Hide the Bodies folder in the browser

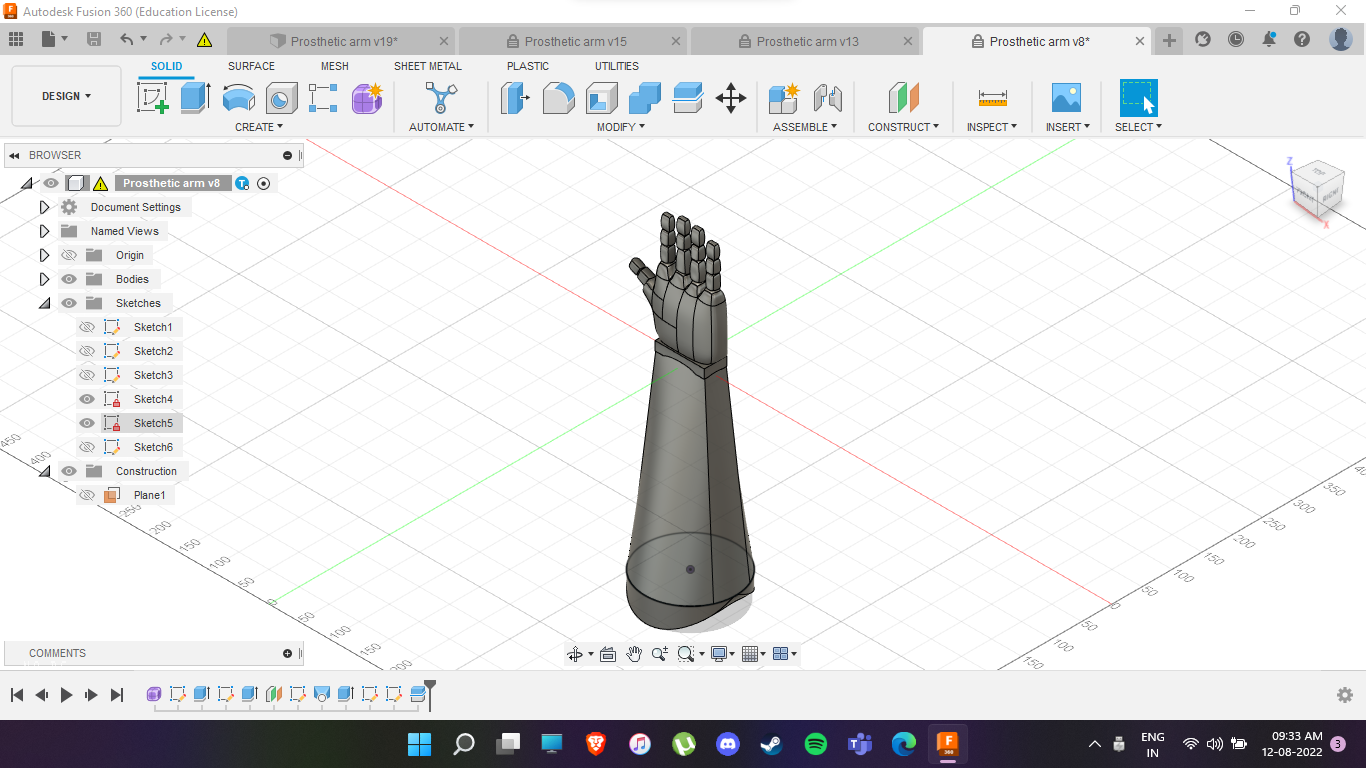[68, 279]
